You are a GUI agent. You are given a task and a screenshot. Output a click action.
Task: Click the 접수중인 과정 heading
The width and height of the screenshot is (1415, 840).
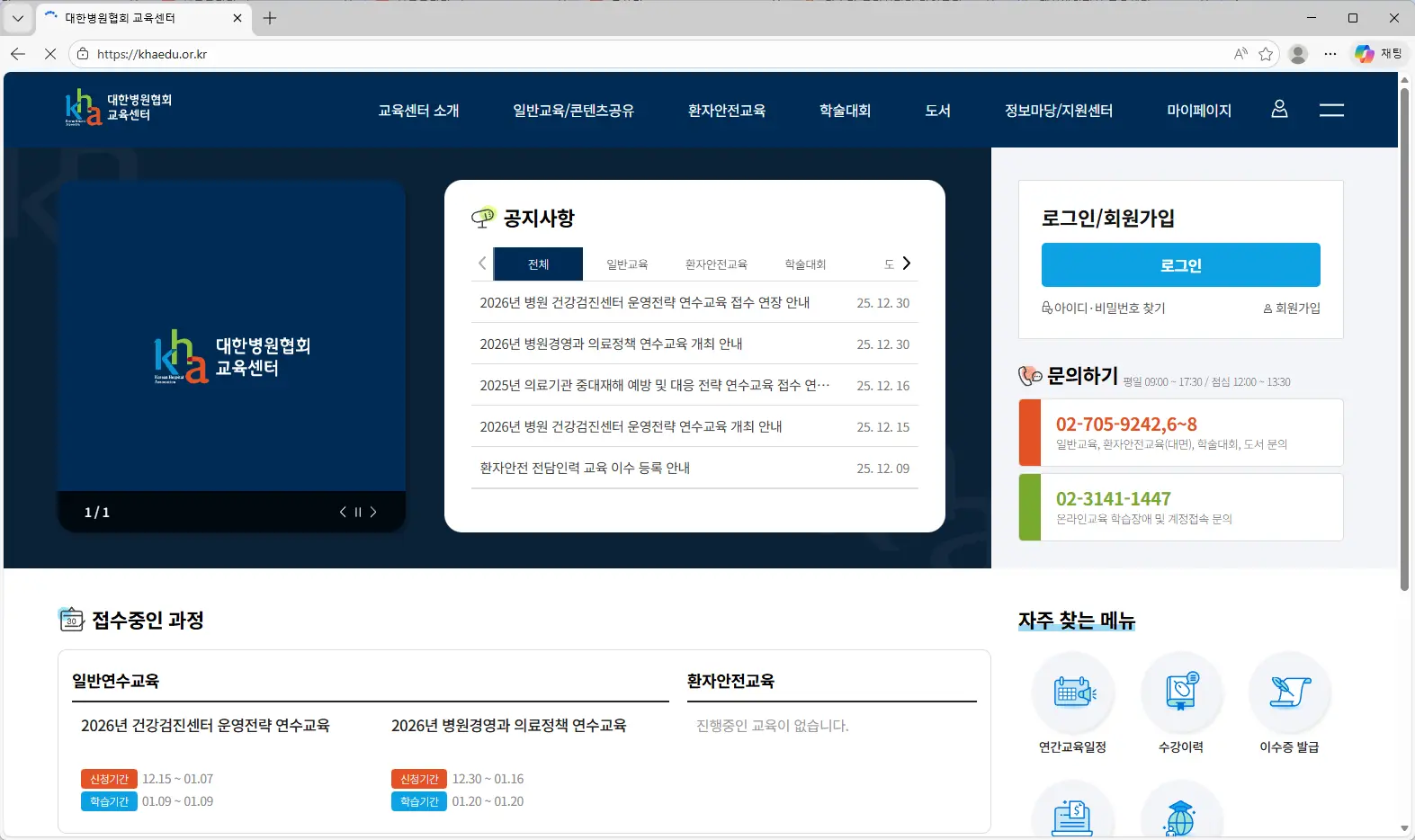pyautogui.click(x=148, y=620)
